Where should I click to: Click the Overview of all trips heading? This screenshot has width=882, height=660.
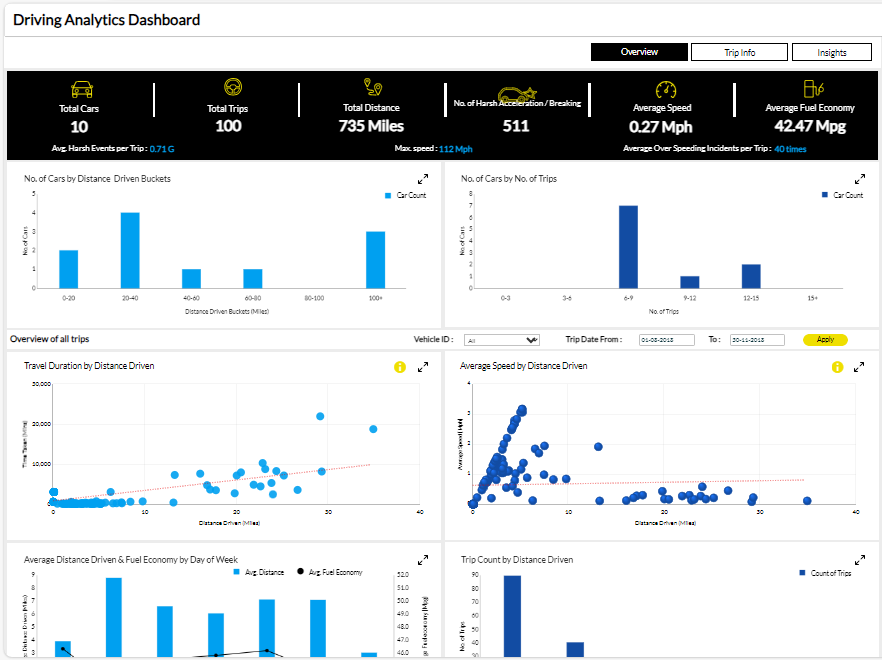point(50,339)
